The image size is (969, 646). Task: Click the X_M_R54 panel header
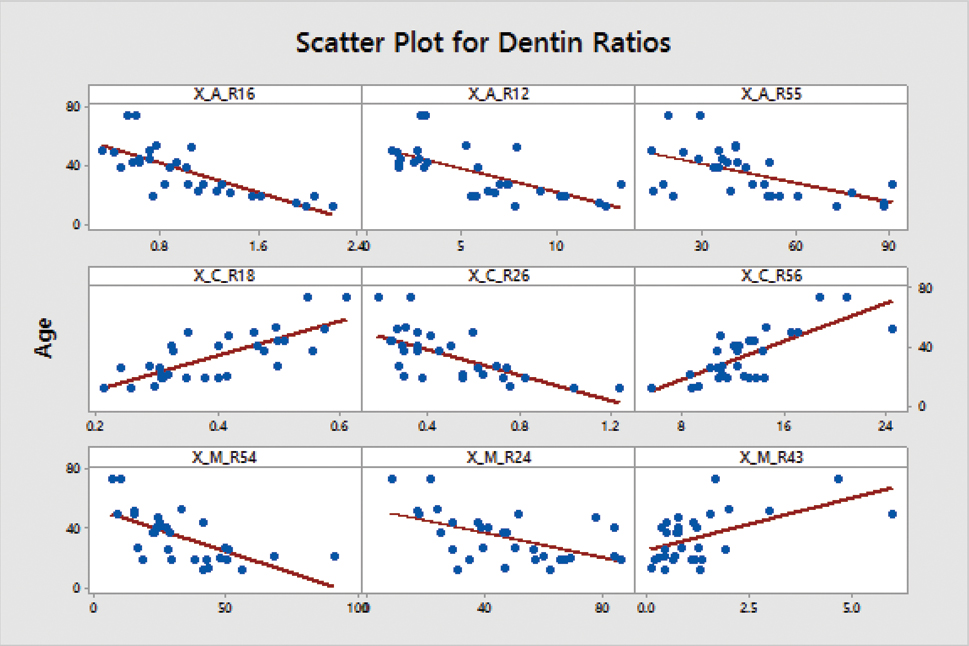click(x=225, y=457)
